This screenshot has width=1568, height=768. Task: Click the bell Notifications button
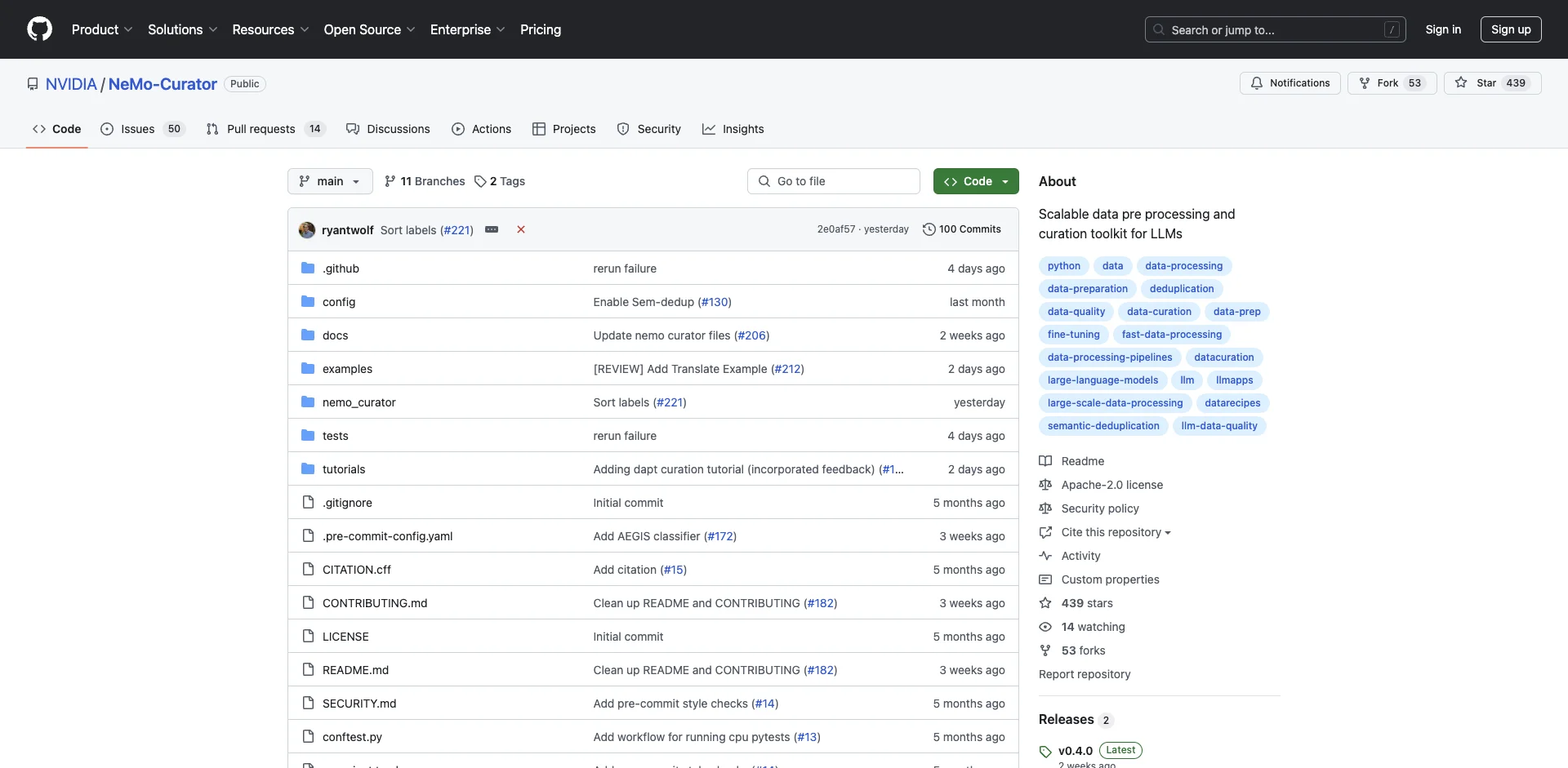[1290, 83]
